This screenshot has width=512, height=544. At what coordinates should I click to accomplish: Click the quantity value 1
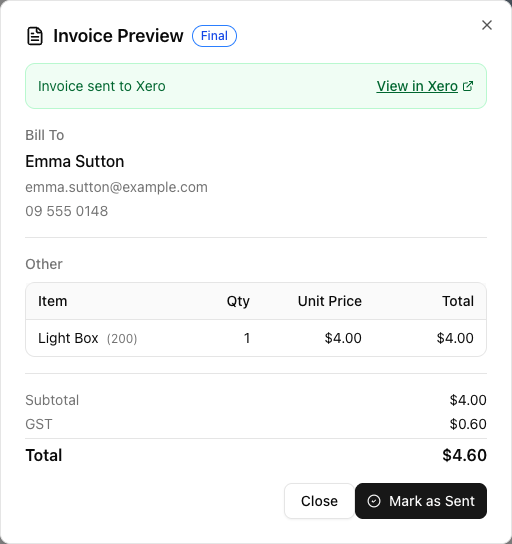[x=247, y=338]
